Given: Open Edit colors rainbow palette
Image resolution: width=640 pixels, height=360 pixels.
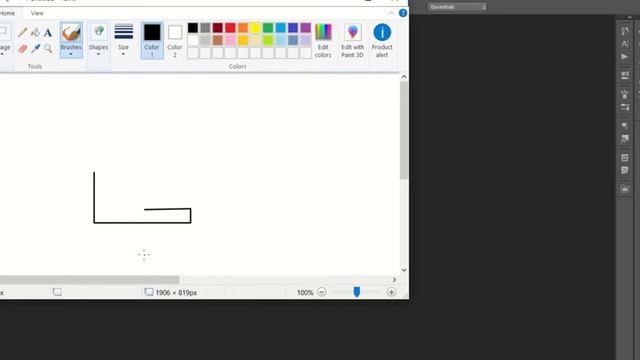Looking at the screenshot, I should click(323, 32).
